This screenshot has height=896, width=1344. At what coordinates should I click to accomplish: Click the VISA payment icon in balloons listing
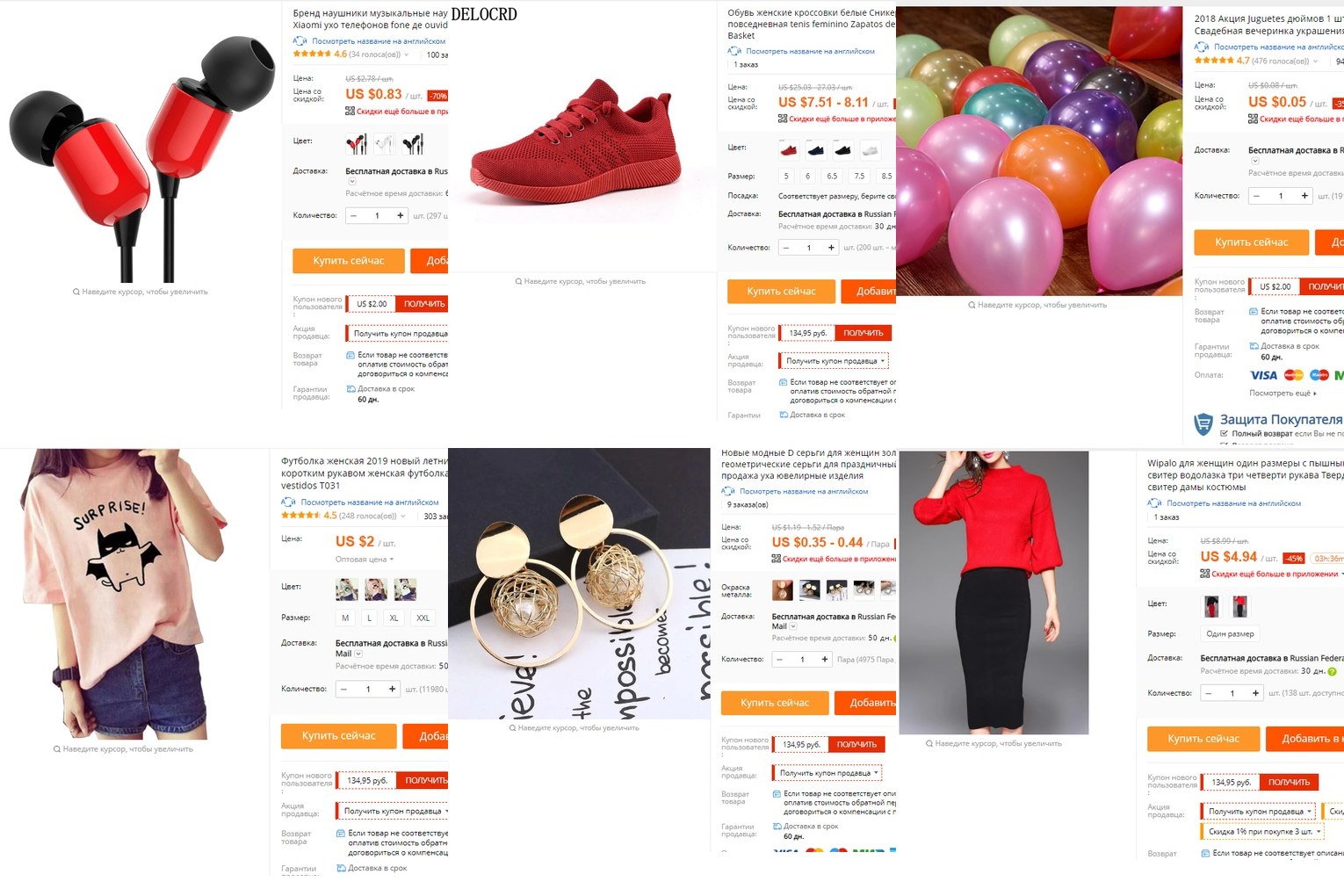[x=1263, y=375]
